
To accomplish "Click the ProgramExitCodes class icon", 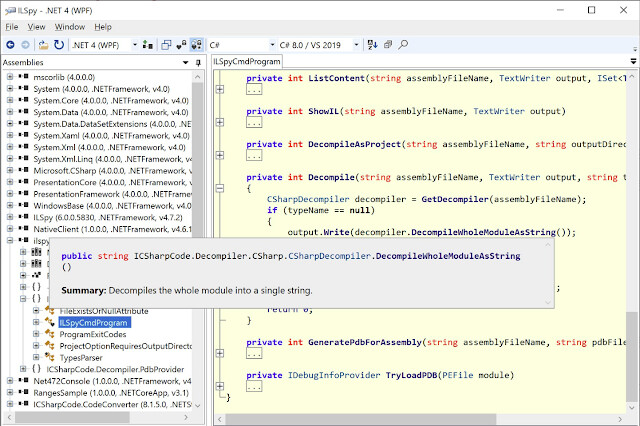I will point(49,334).
